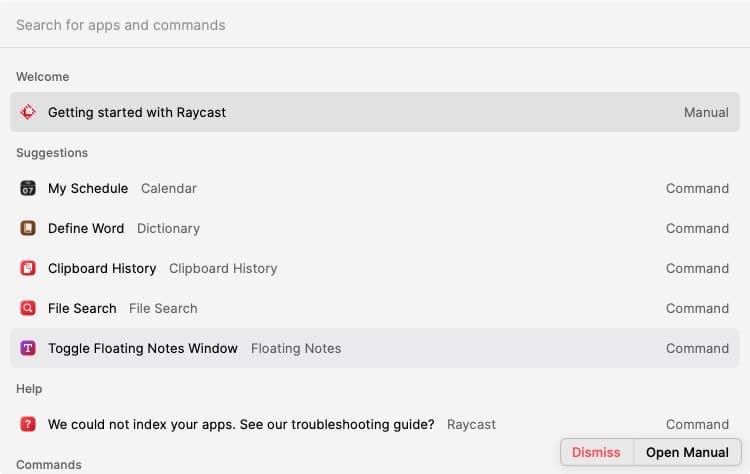Click the Define Word dictionary book icon
The image size is (750, 474).
click(x=28, y=228)
